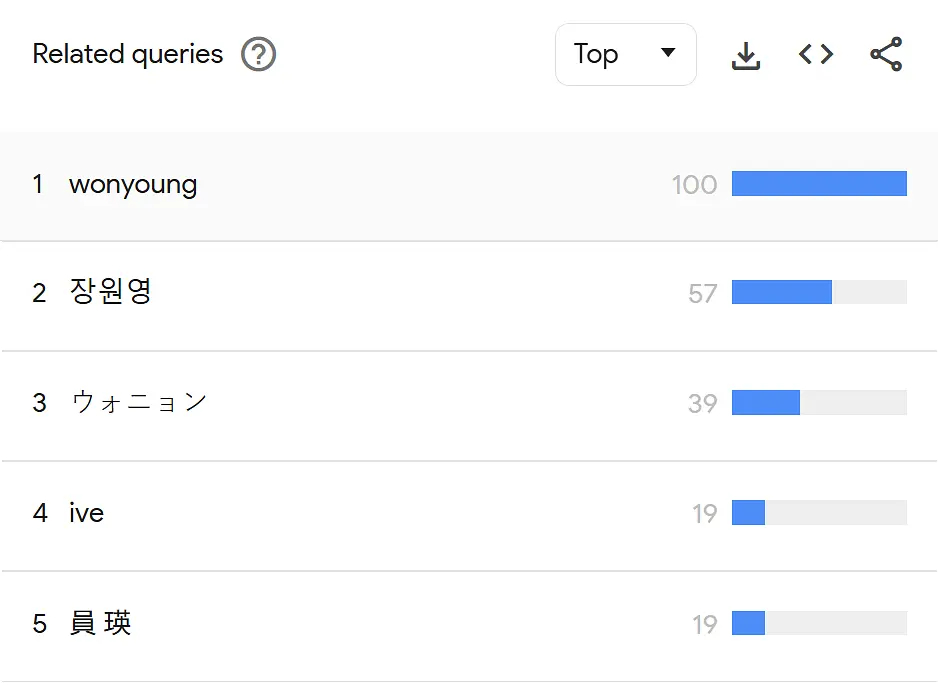Image resolution: width=938 pixels, height=687 pixels.
Task: Click the bar next to ive
Action: click(819, 512)
